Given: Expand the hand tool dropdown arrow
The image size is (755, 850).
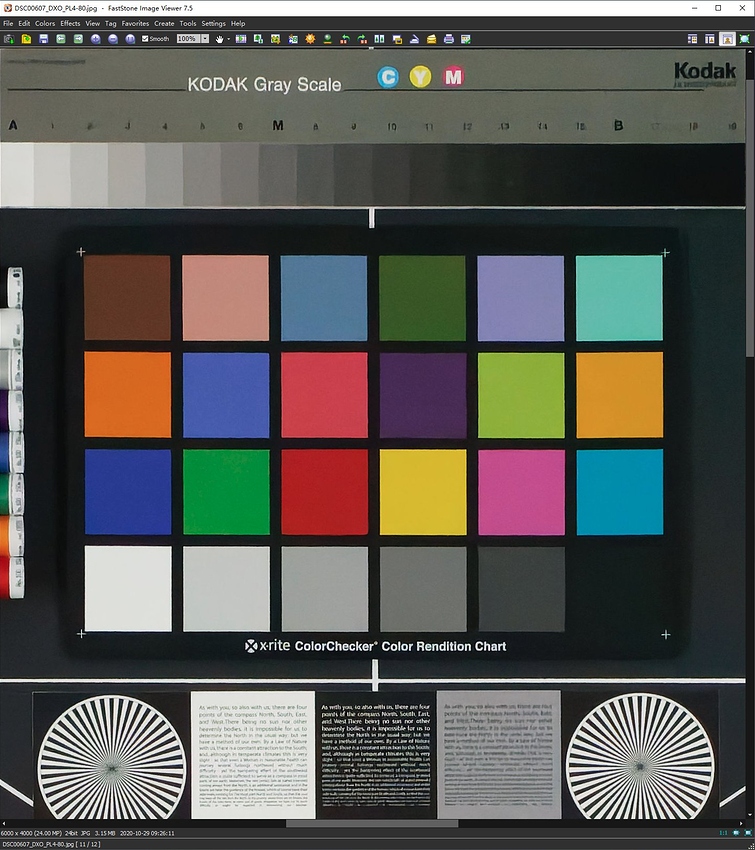Looking at the screenshot, I should point(229,39).
